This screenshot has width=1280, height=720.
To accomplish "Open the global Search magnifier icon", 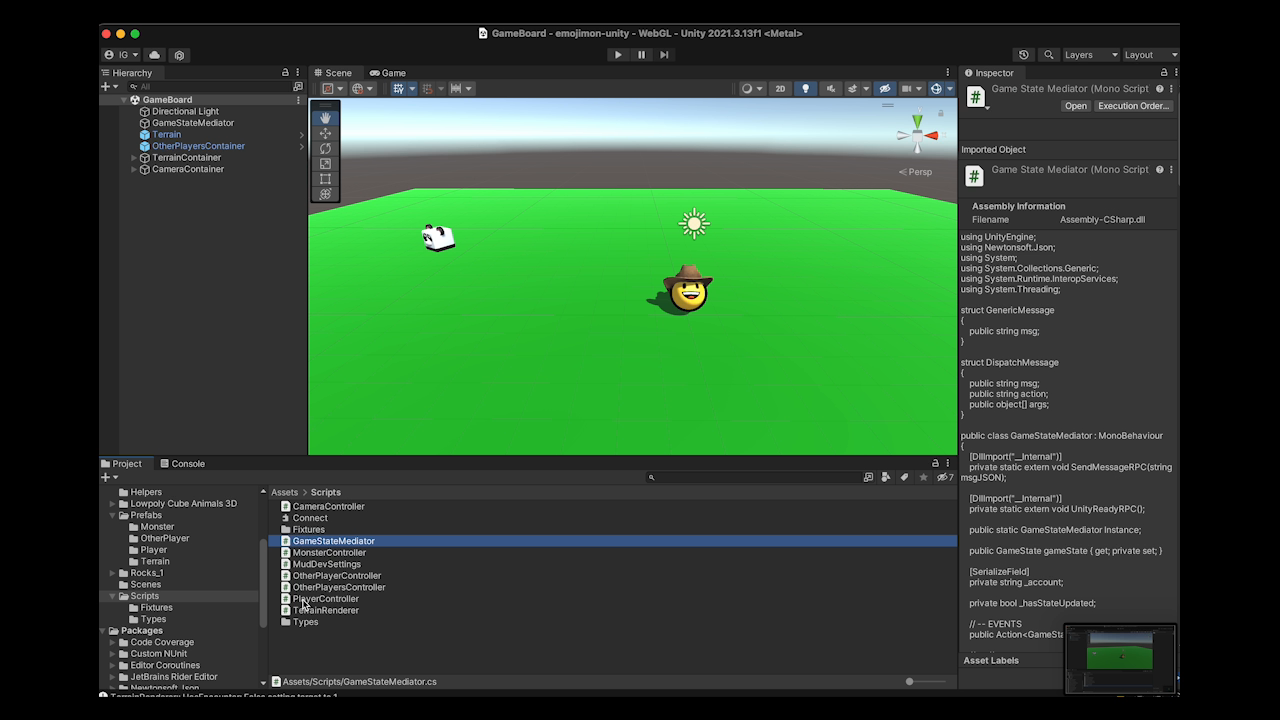I will pyautogui.click(x=1048, y=55).
